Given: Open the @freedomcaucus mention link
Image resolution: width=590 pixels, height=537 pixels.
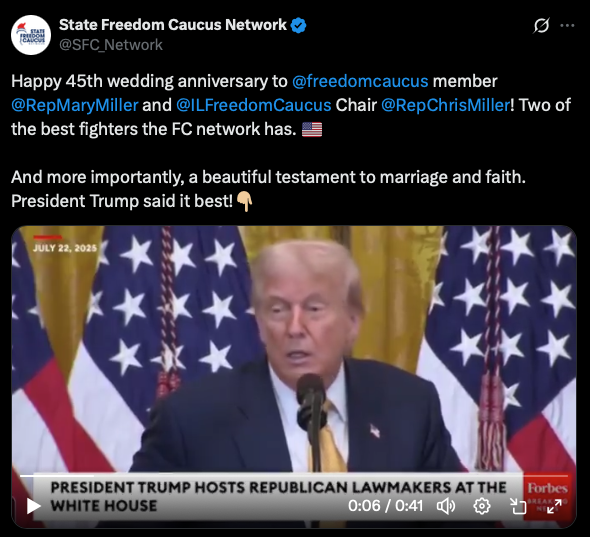Looking at the screenshot, I should point(360,81).
